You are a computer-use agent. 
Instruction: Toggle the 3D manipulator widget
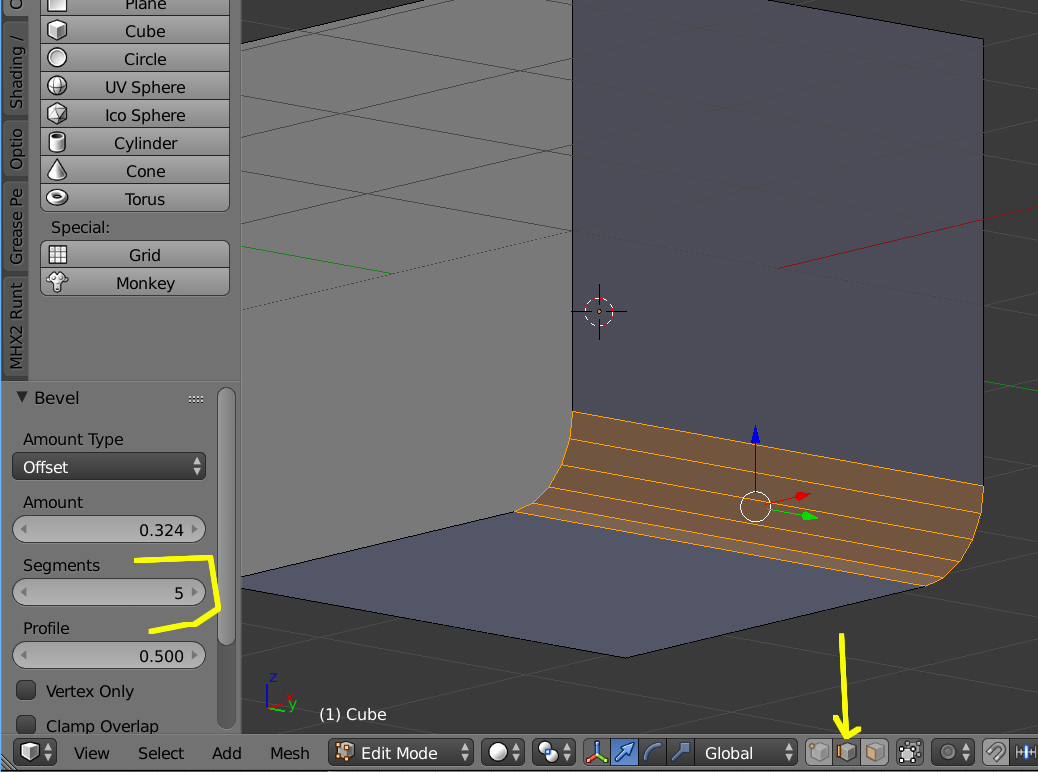tap(596, 752)
